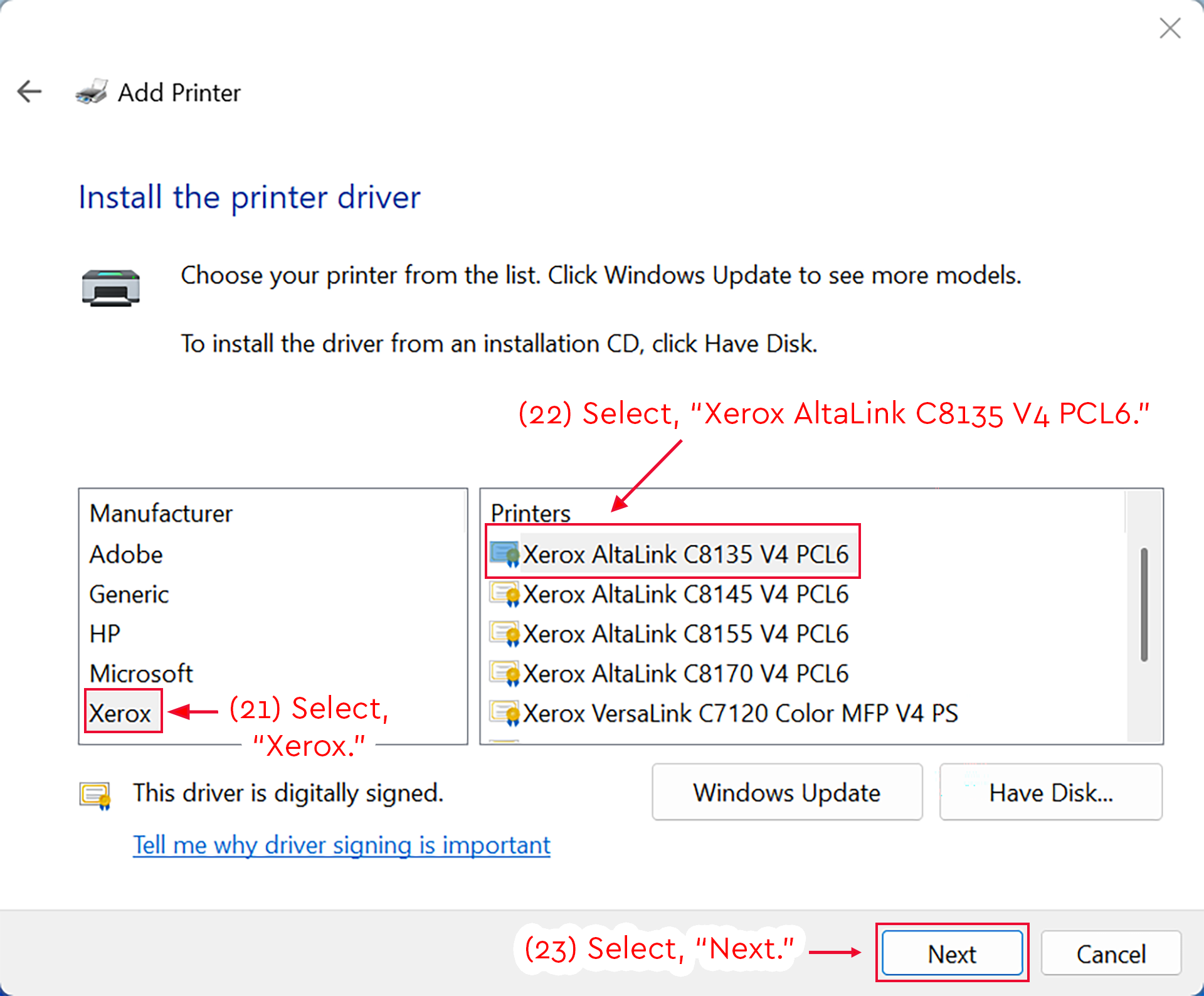Select Generic manufacturer
1204x996 pixels.
tap(129, 594)
